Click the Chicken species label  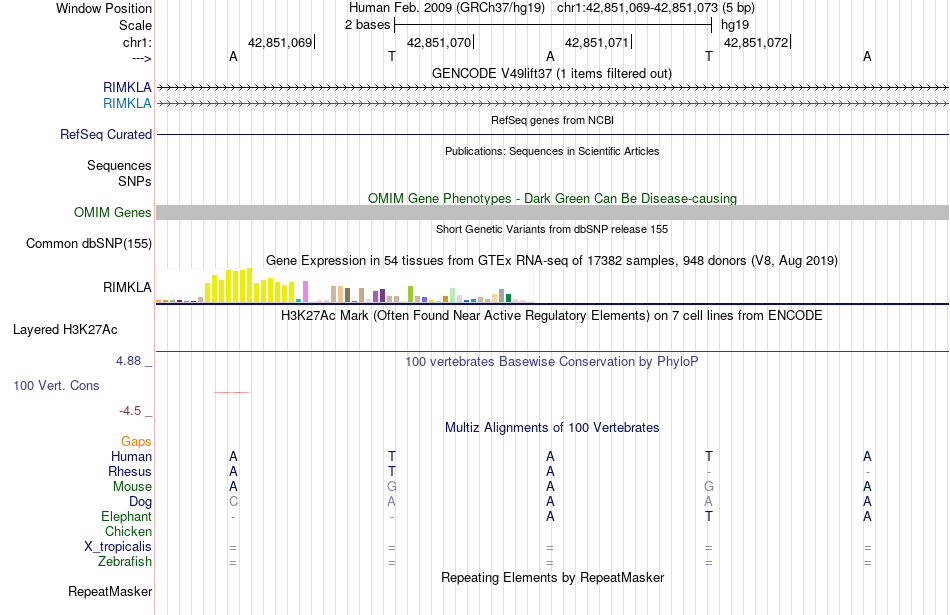point(128,531)
